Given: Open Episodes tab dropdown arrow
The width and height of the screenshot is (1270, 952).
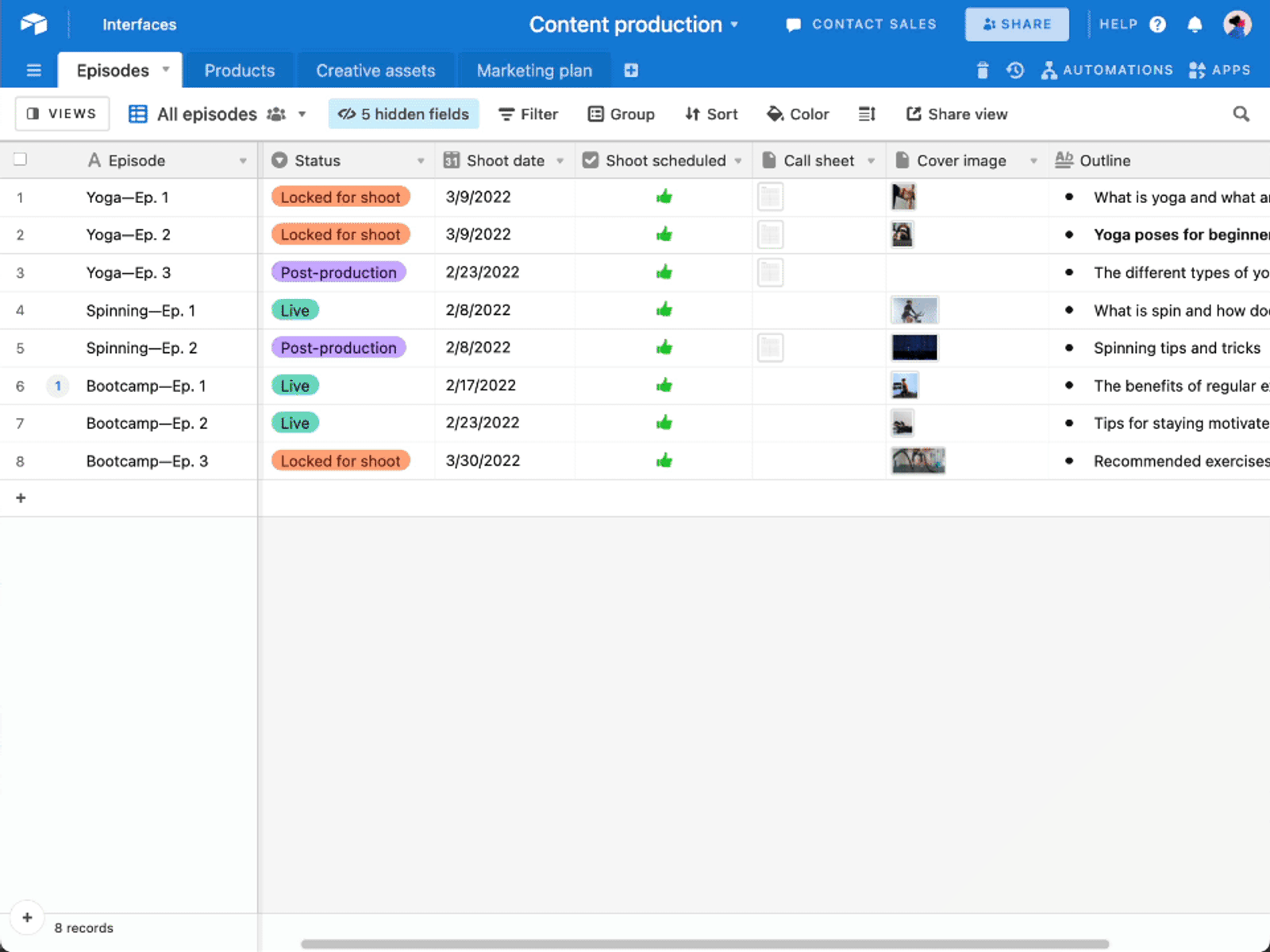Looking at the screenshot, I should 166,70.
